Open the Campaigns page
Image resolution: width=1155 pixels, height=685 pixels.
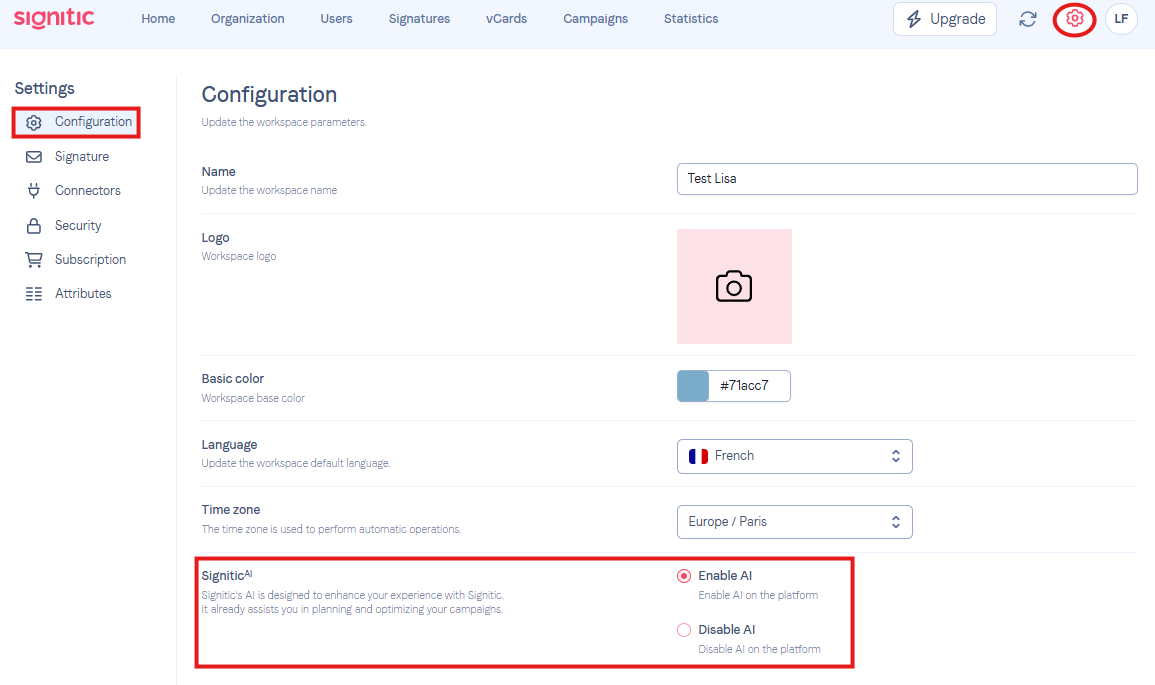pyautogui.click(x=596, y=19)
